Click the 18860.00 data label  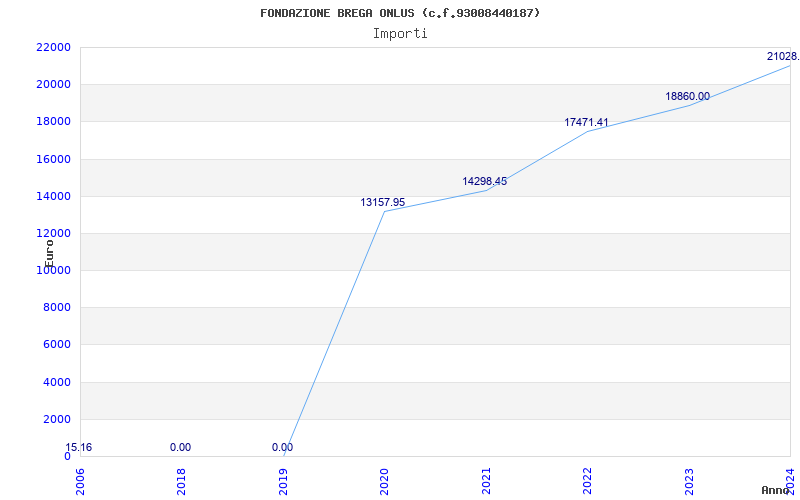pyautogui.click(x=687, y=96)
